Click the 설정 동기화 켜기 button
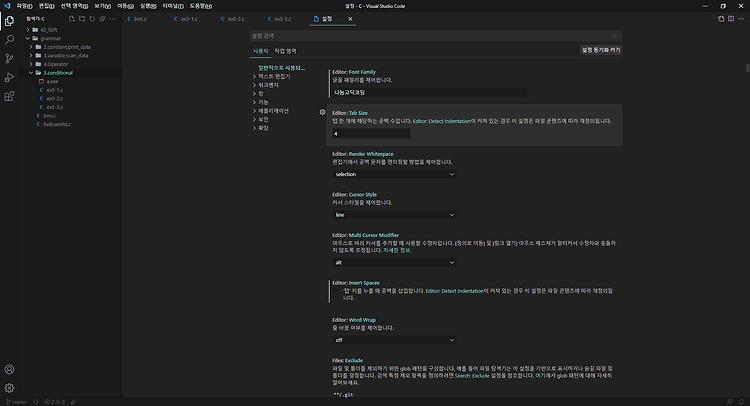Screen dimensions: 750x406 [601, 50]
